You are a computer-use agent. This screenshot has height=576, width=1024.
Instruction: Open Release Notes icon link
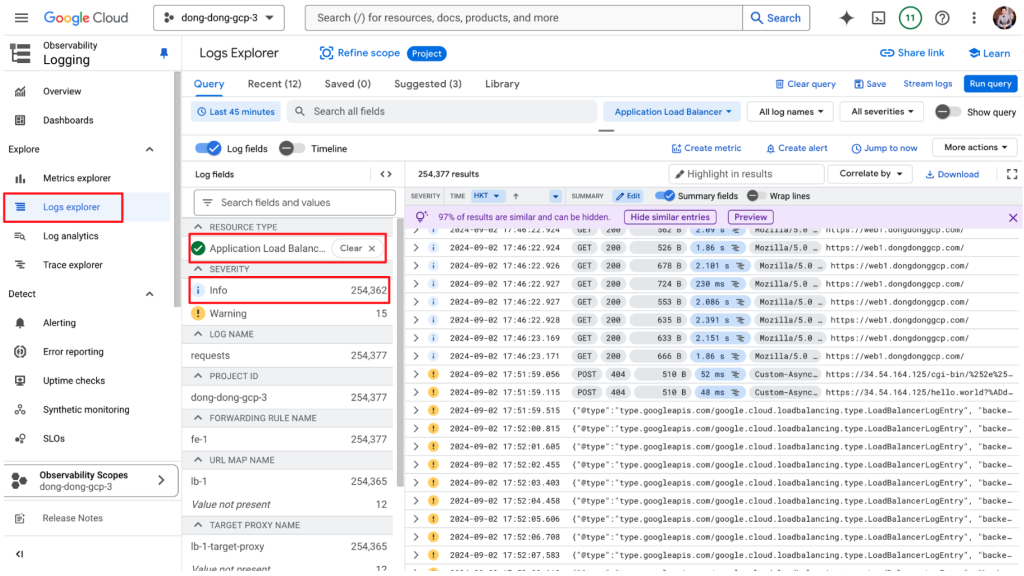pyautogui.click(x=20, y=518)
